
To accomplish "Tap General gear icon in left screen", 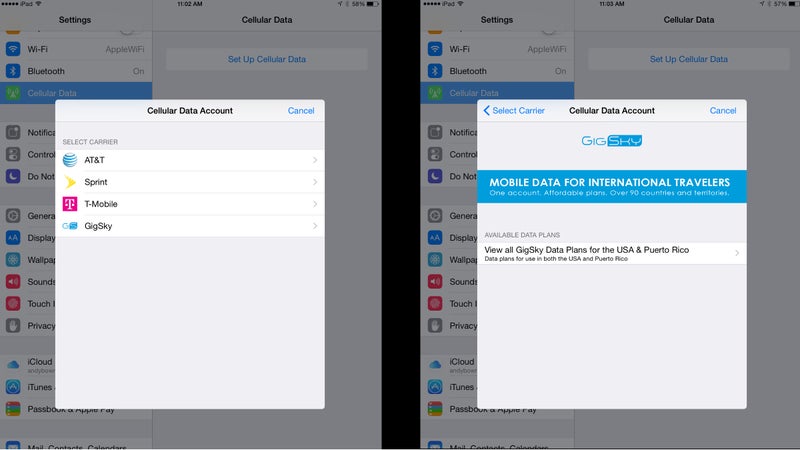I will pos(13,216).
